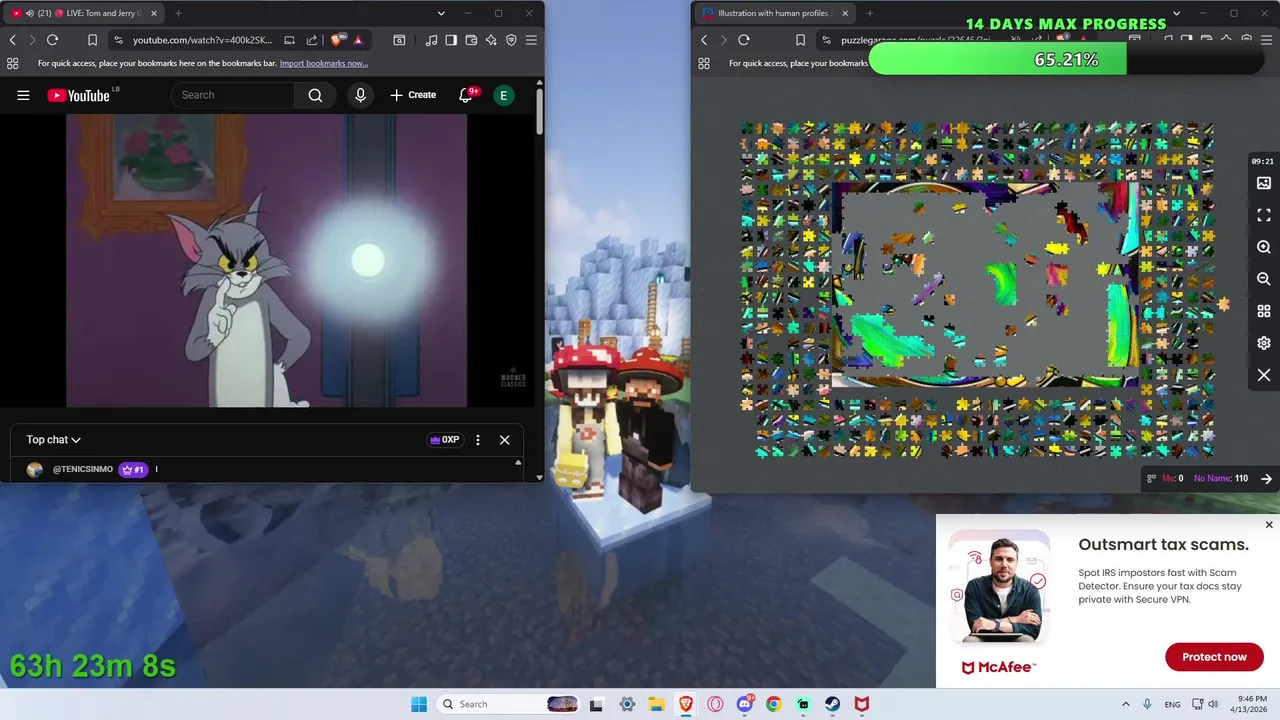The image size is (1280, 720).
Task: Close the Illustration puzzle tab
Action: pyautogui.click(x=845, y=13)
